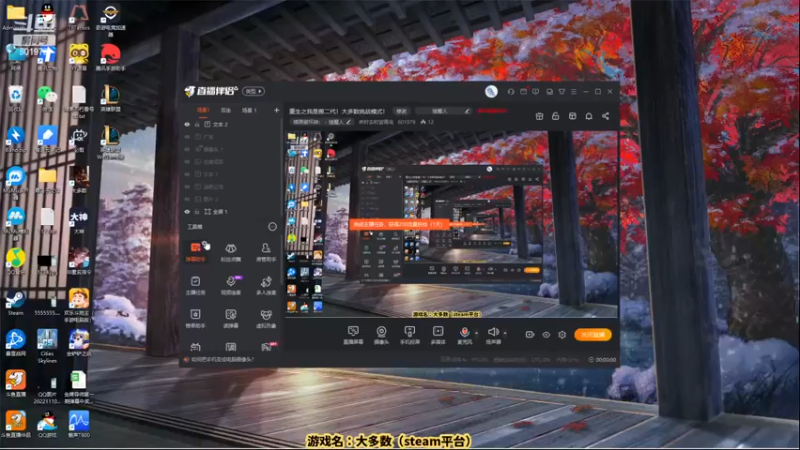Open the gift box toolbar icon
Screen dimensions: 800x450
(539, 116)
